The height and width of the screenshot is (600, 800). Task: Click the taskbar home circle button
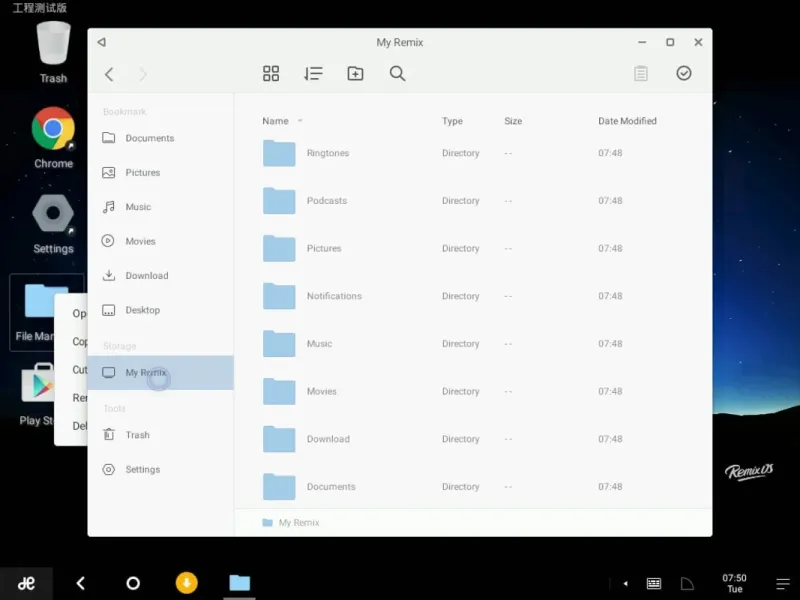pyautogui.click(x=133, y=583)
